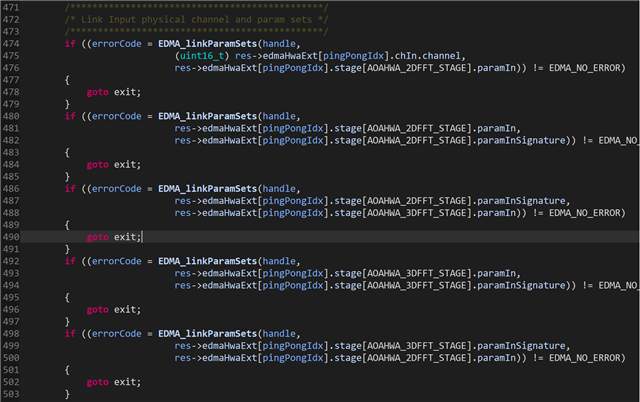Click line number 490 in the gutter
640x402 pixels.
click(x=11, y=237)
